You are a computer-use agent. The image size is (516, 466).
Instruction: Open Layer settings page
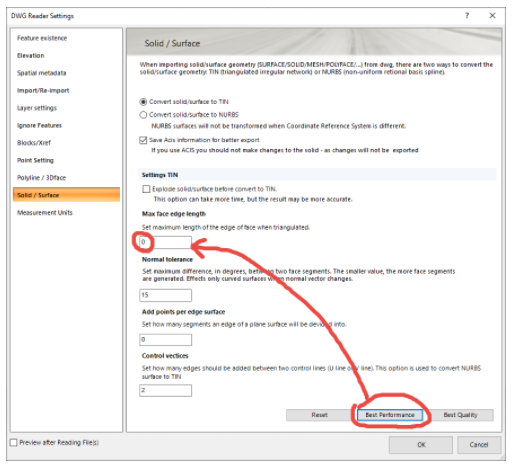click(37, 108)
